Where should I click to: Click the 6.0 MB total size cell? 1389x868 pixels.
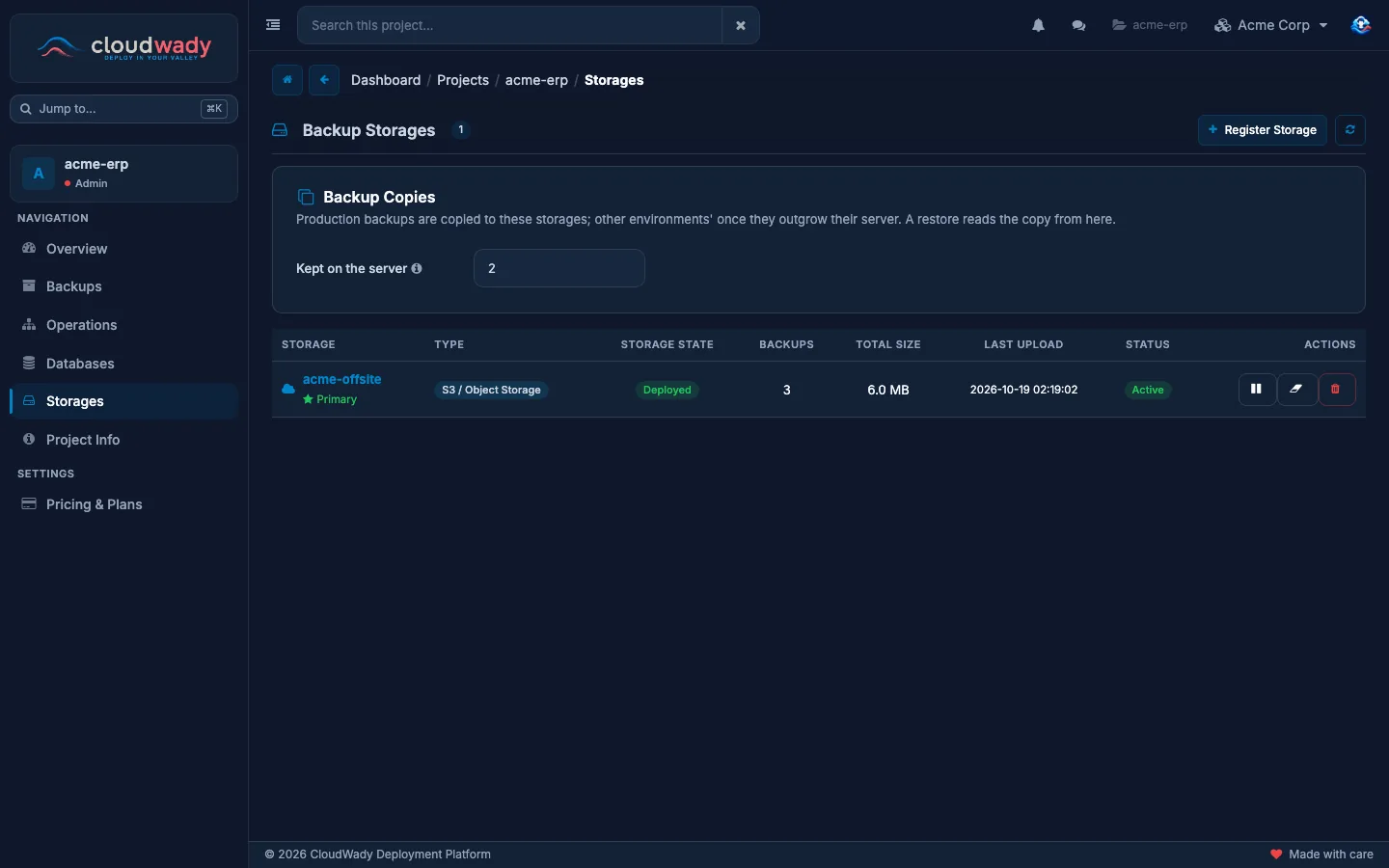(888, 390)
